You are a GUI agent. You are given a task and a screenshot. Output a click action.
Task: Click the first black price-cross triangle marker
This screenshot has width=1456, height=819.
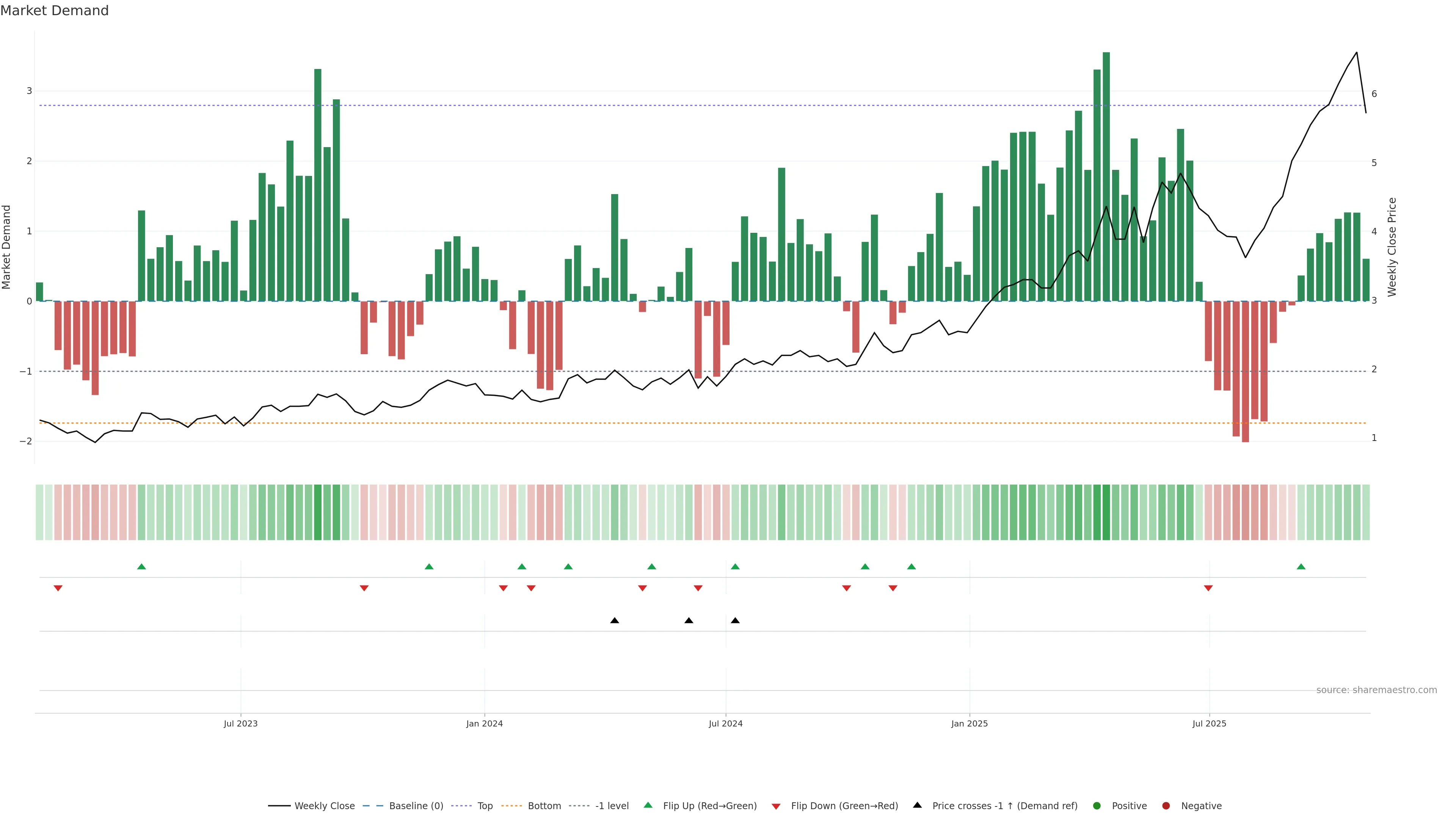pos(614,621)
